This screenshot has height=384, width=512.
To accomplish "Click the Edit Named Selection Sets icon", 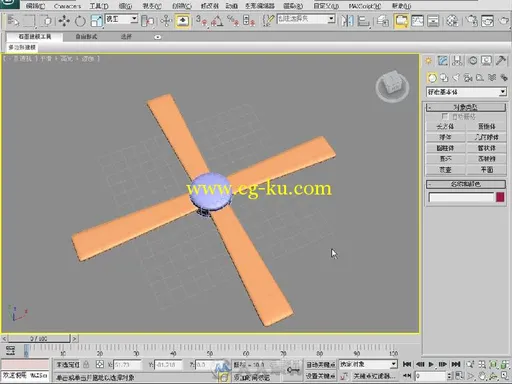I will click(268, 21).
